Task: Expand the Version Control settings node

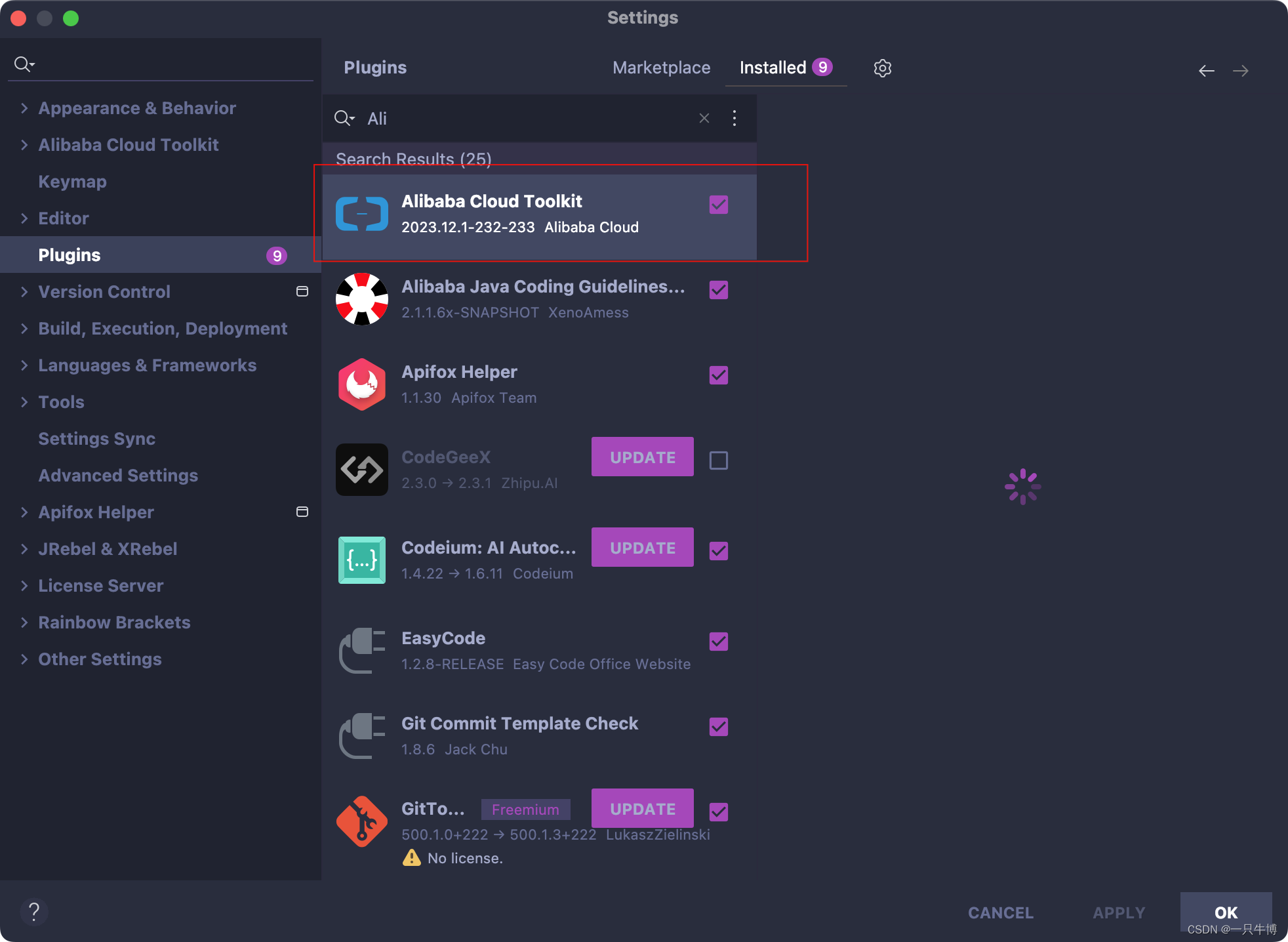Action: coord(24,292)
